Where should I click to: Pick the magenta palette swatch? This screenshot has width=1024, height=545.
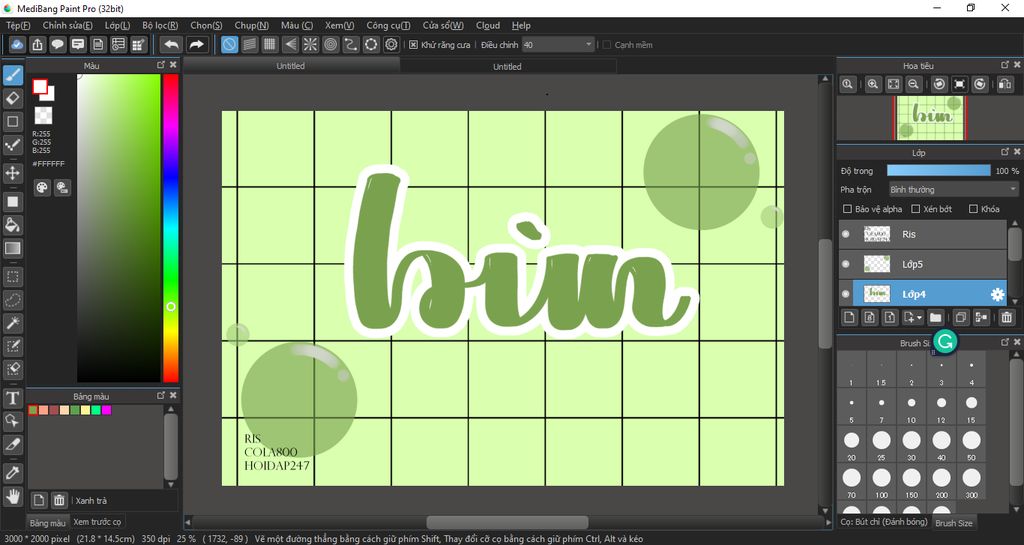106,410
